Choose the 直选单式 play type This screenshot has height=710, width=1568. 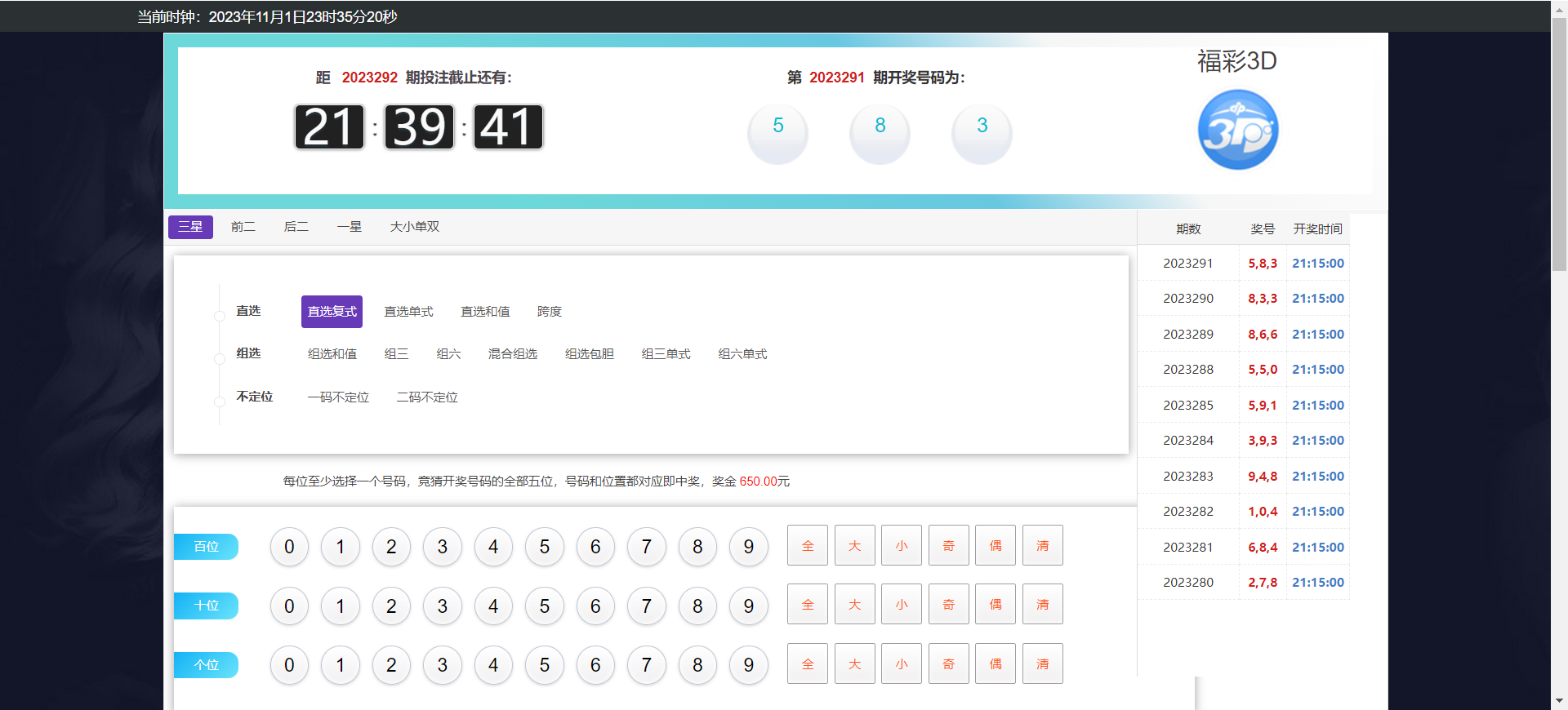[x=408, y=312]
